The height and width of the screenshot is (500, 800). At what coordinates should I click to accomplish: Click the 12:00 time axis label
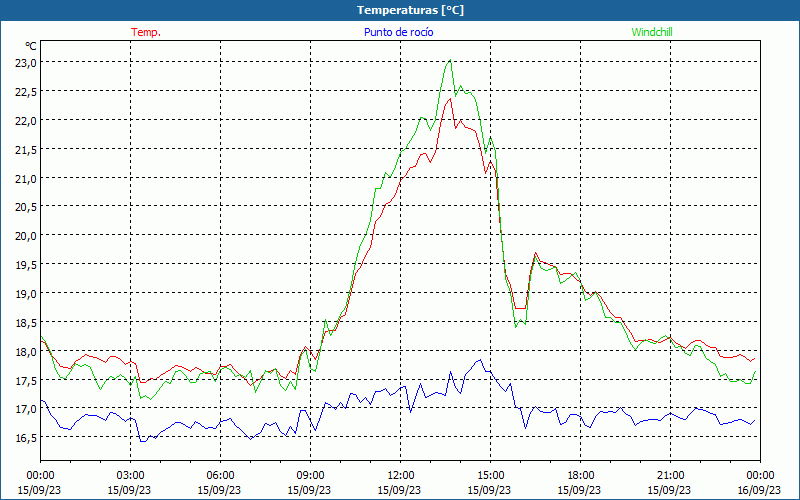point(401,476)
